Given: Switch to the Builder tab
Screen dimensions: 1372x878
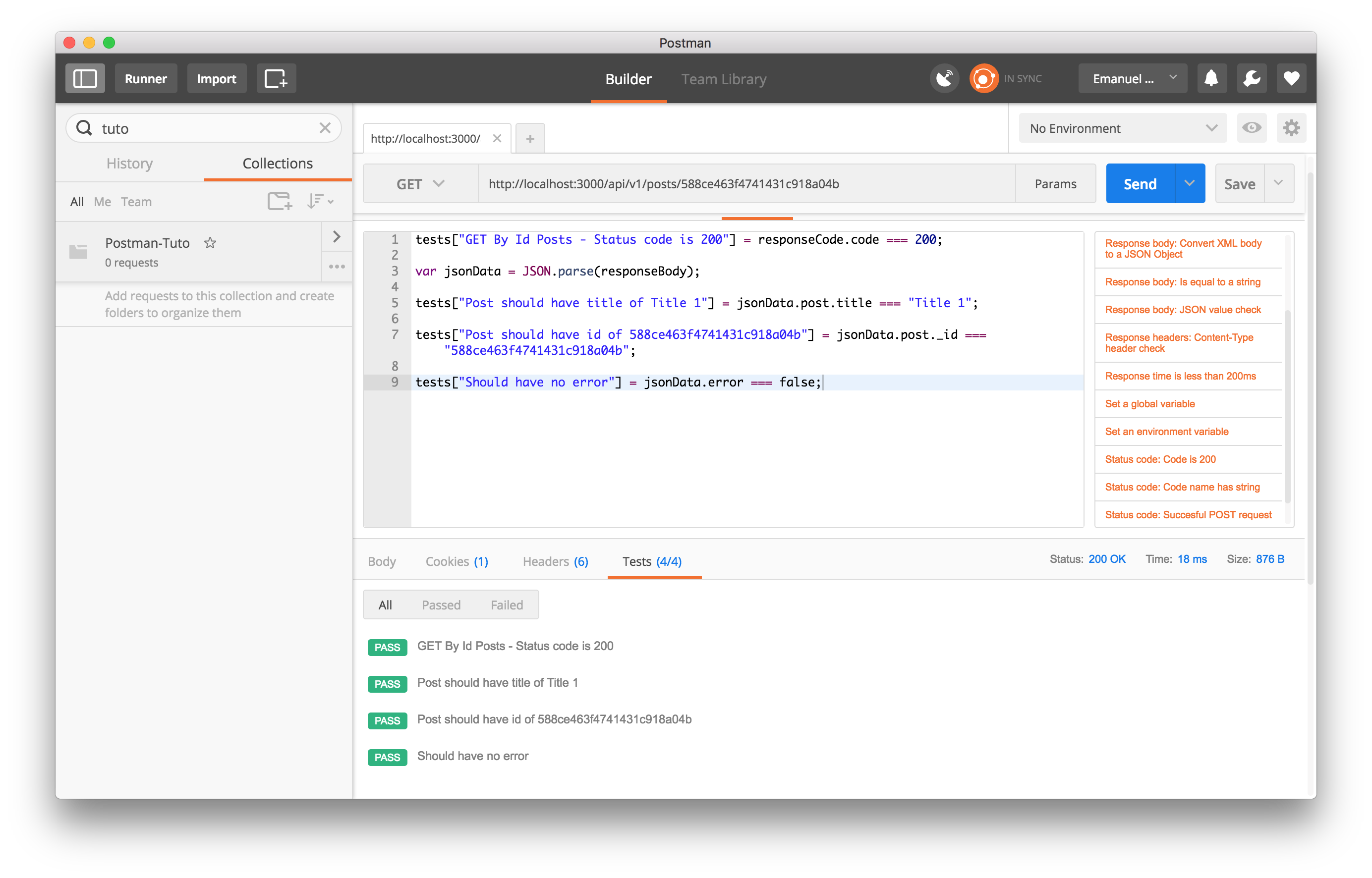Looking at the screenshot, I should (629, 79).
